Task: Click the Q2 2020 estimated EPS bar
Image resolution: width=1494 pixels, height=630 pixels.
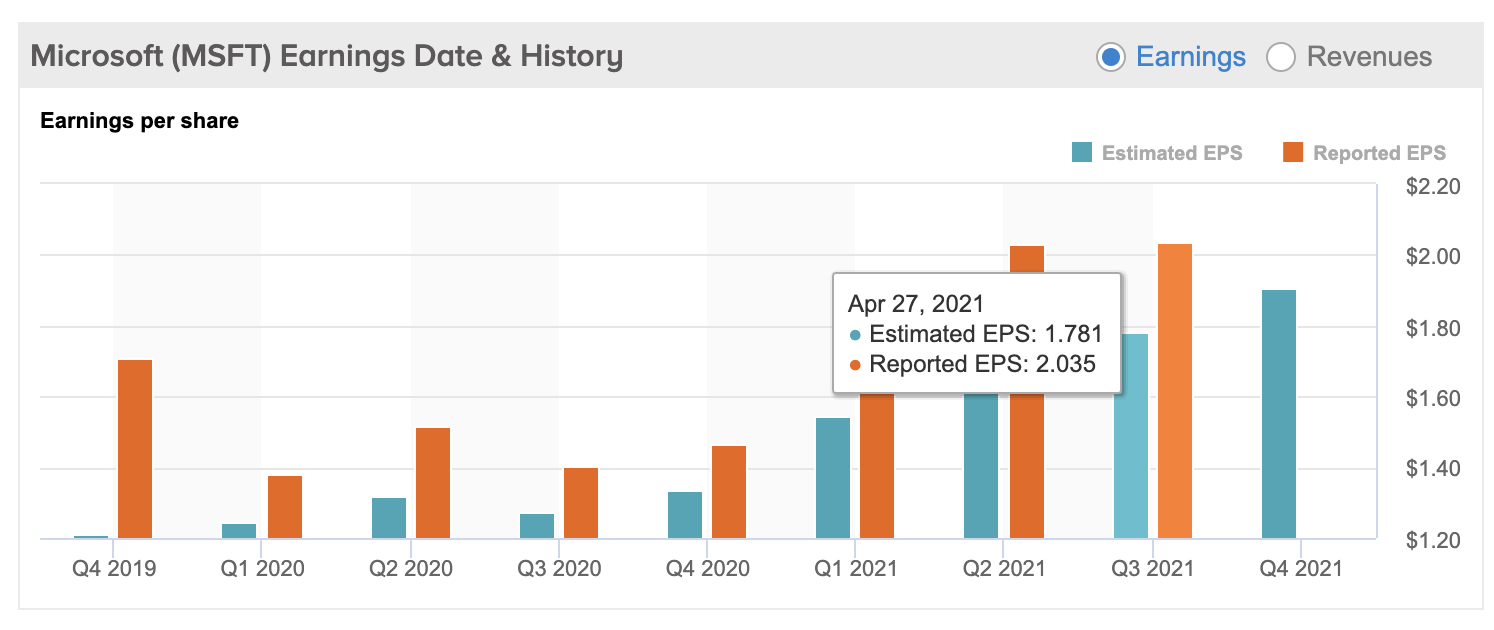Action: 389,518
